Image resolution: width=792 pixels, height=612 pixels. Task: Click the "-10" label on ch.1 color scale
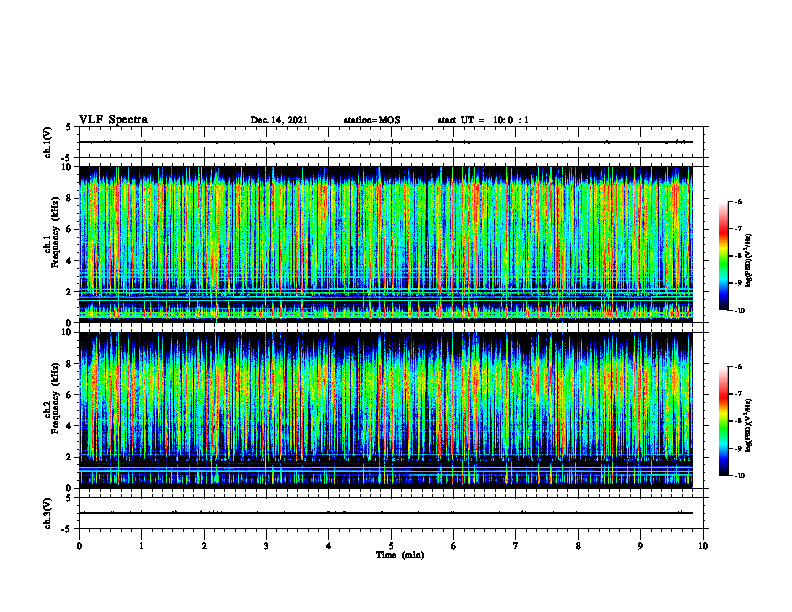(739, 311)
